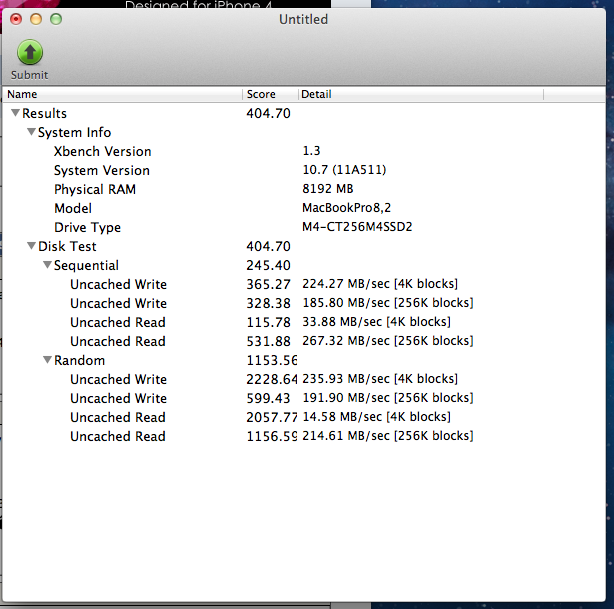Collapse the Disk Test section
Image resolution: width=614 pixels, height=609 pixels.
[31, 246]
